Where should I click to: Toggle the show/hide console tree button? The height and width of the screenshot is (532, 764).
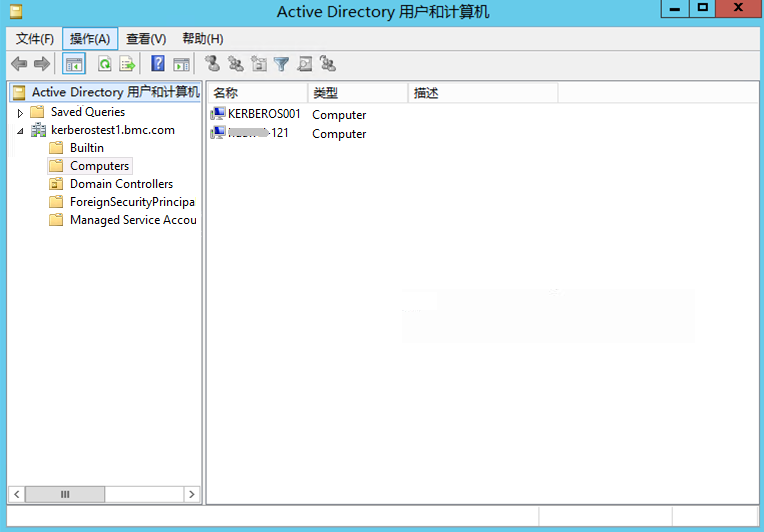tap(74, 64)
